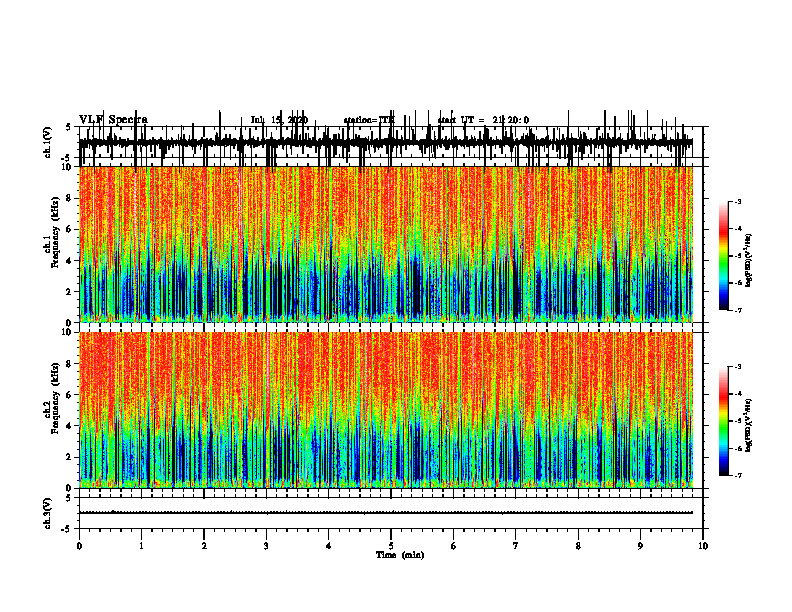Screen dimensions: 792x612
Task: Click the VLF Spectra plot title
Action: (x=113, y=120)
